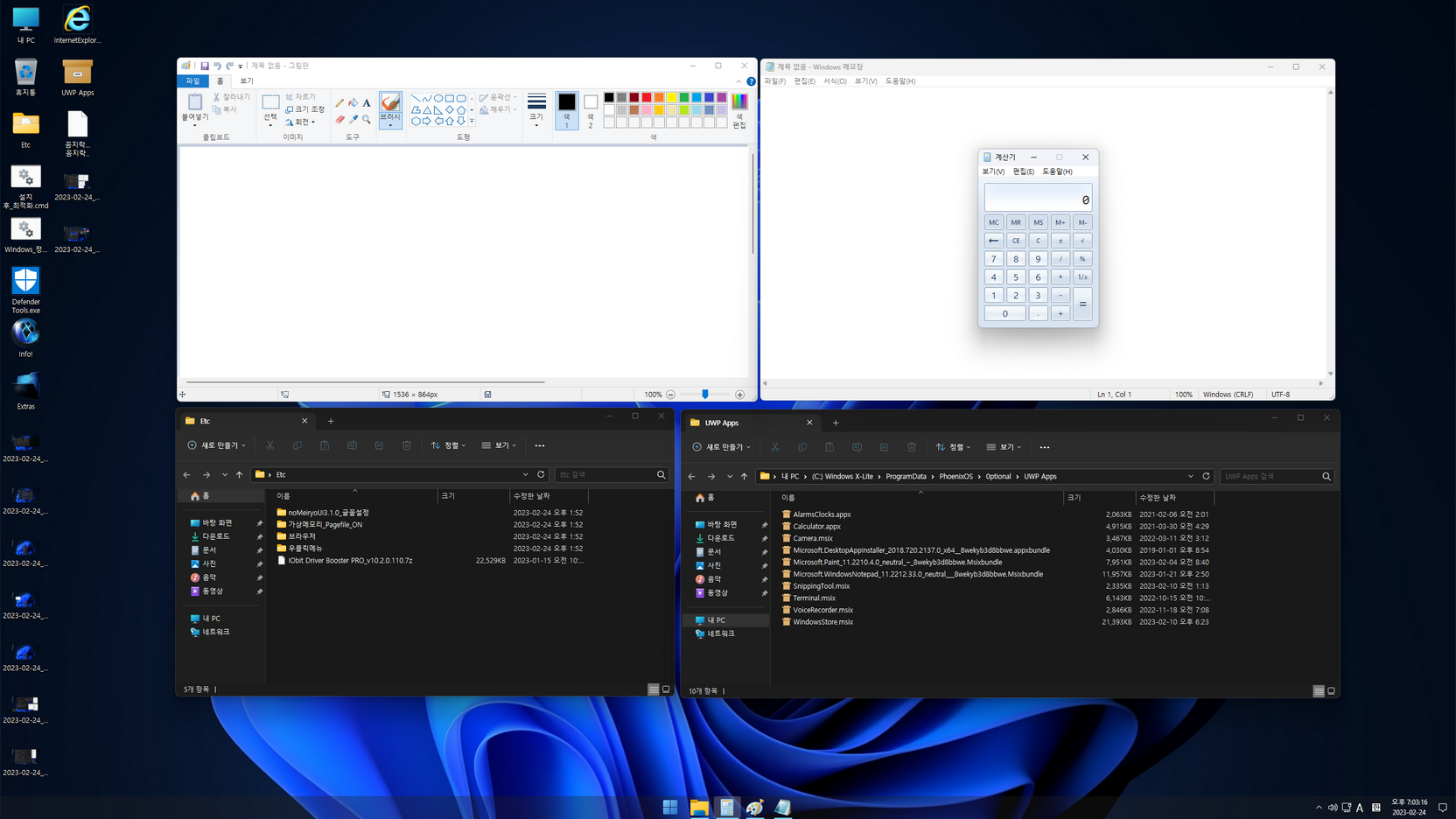
Task: Open the Internet Explorer desktop icon
Action: [77, 24]
